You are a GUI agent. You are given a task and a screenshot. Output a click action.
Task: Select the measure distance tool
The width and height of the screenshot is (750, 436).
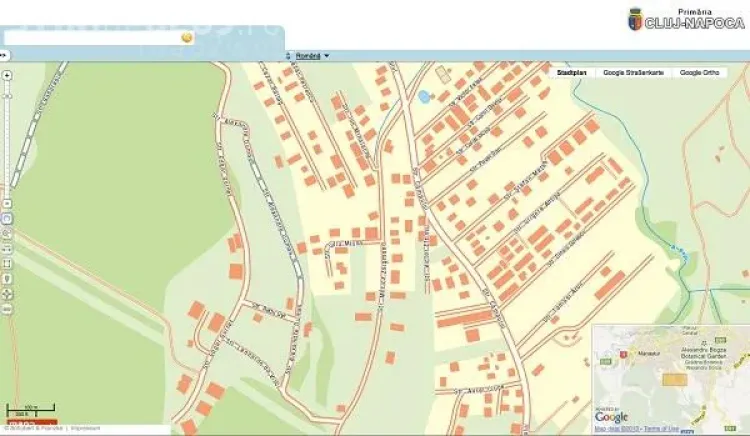[x=7, y=249]
